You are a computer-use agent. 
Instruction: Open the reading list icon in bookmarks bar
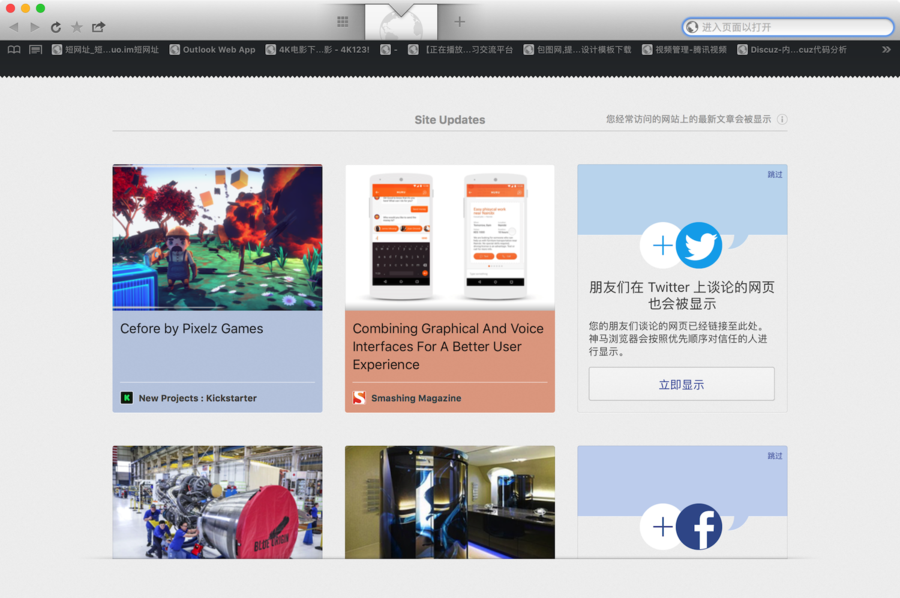point(36,50)
